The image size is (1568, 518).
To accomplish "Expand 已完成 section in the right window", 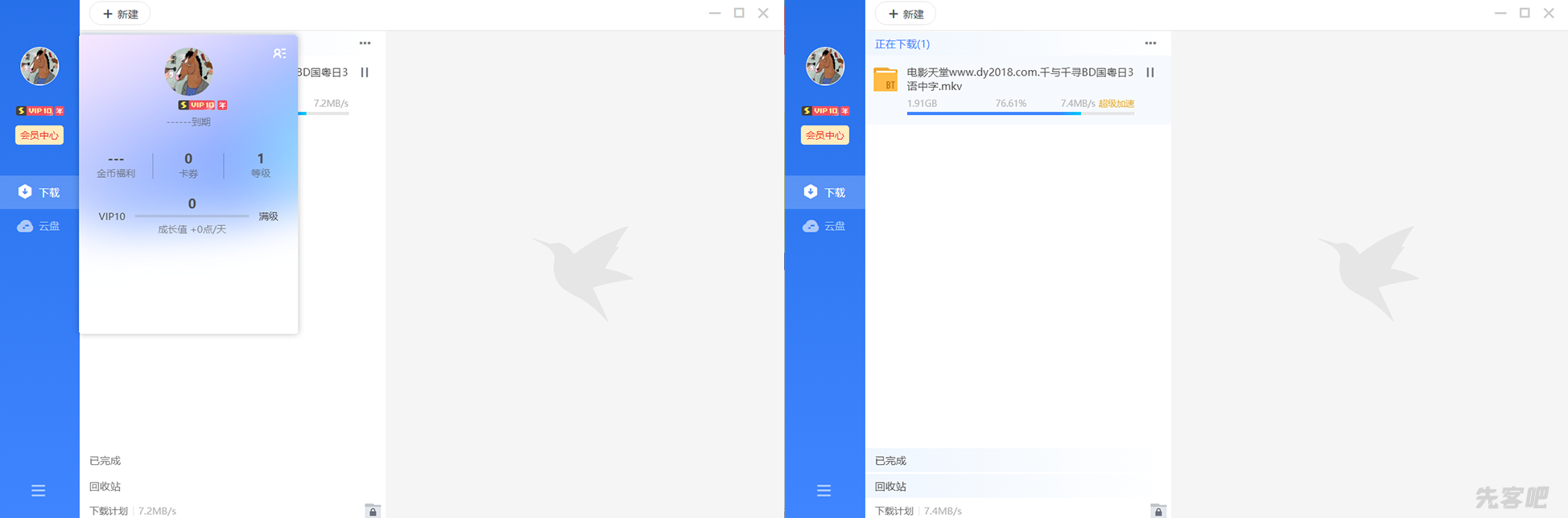I will 890,461.
